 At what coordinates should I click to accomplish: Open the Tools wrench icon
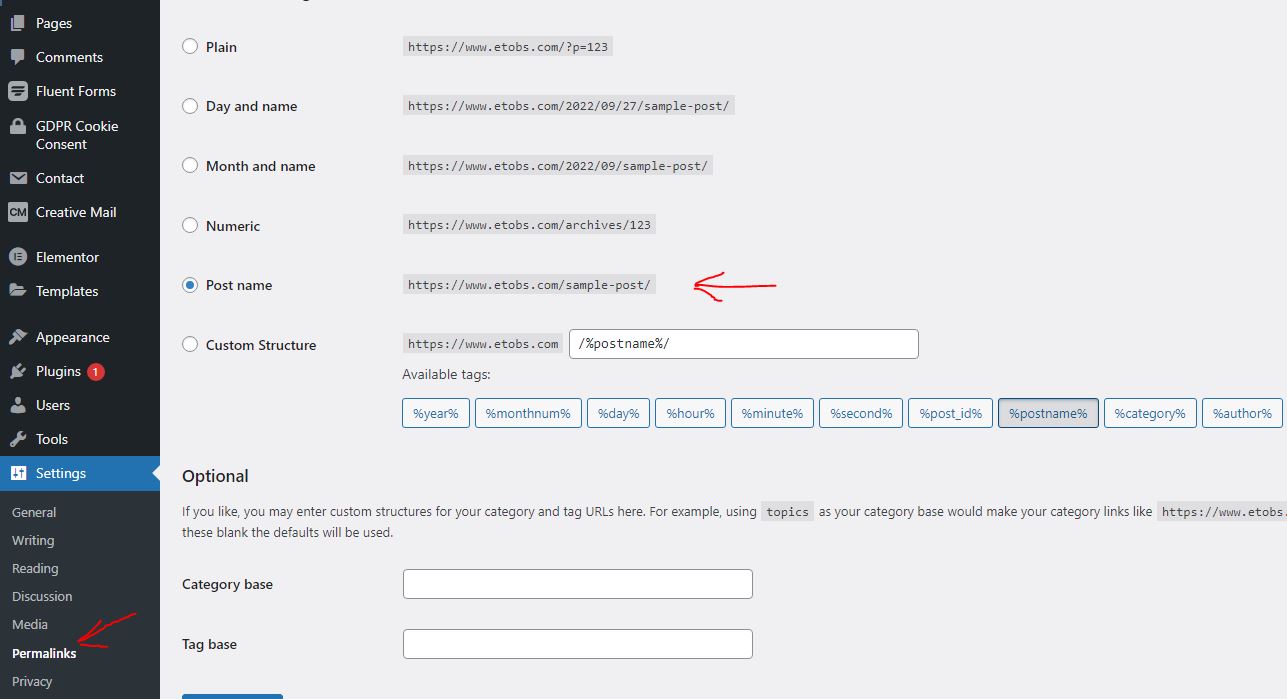point(17,439)
